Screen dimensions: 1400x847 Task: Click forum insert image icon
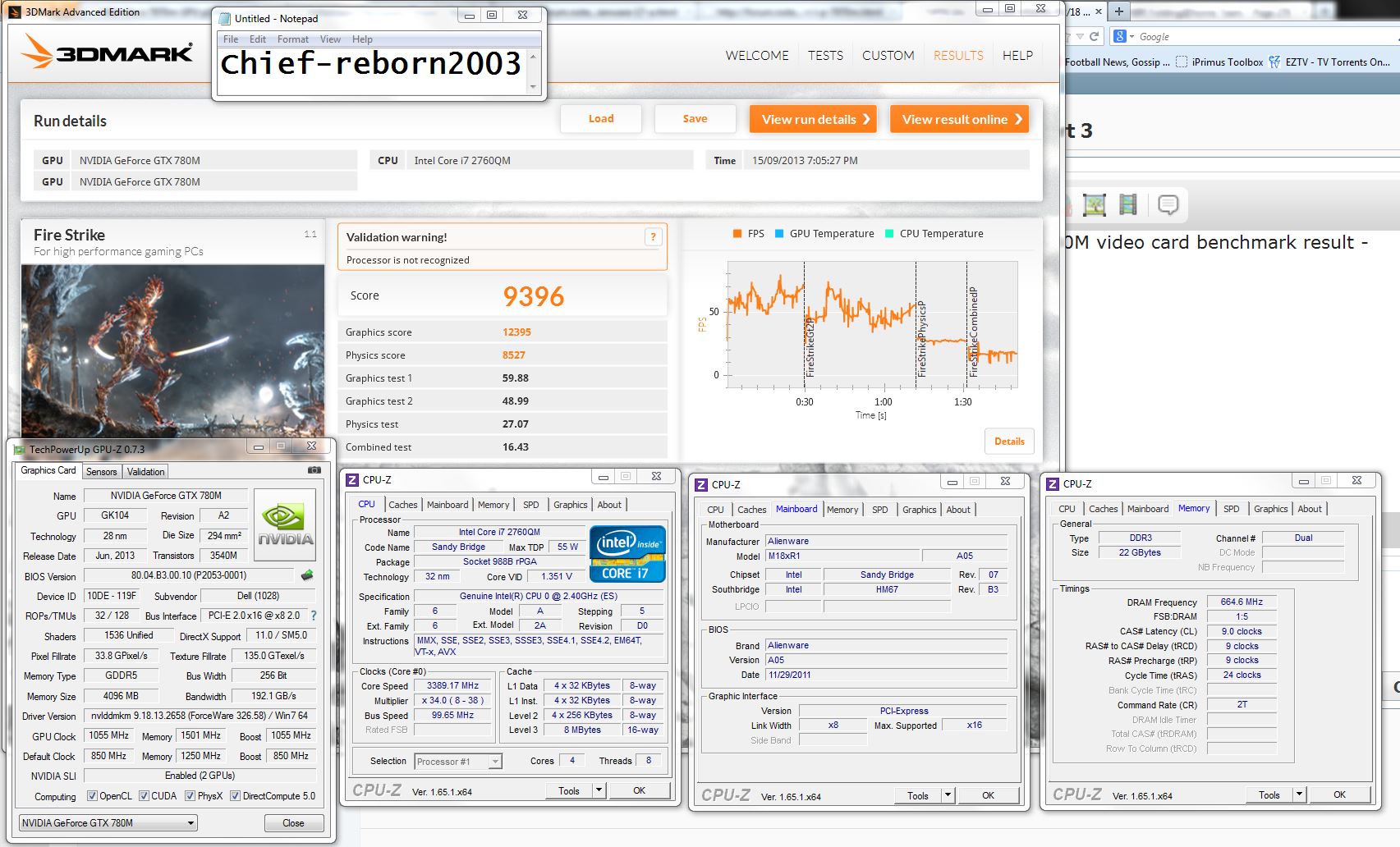1095,204
